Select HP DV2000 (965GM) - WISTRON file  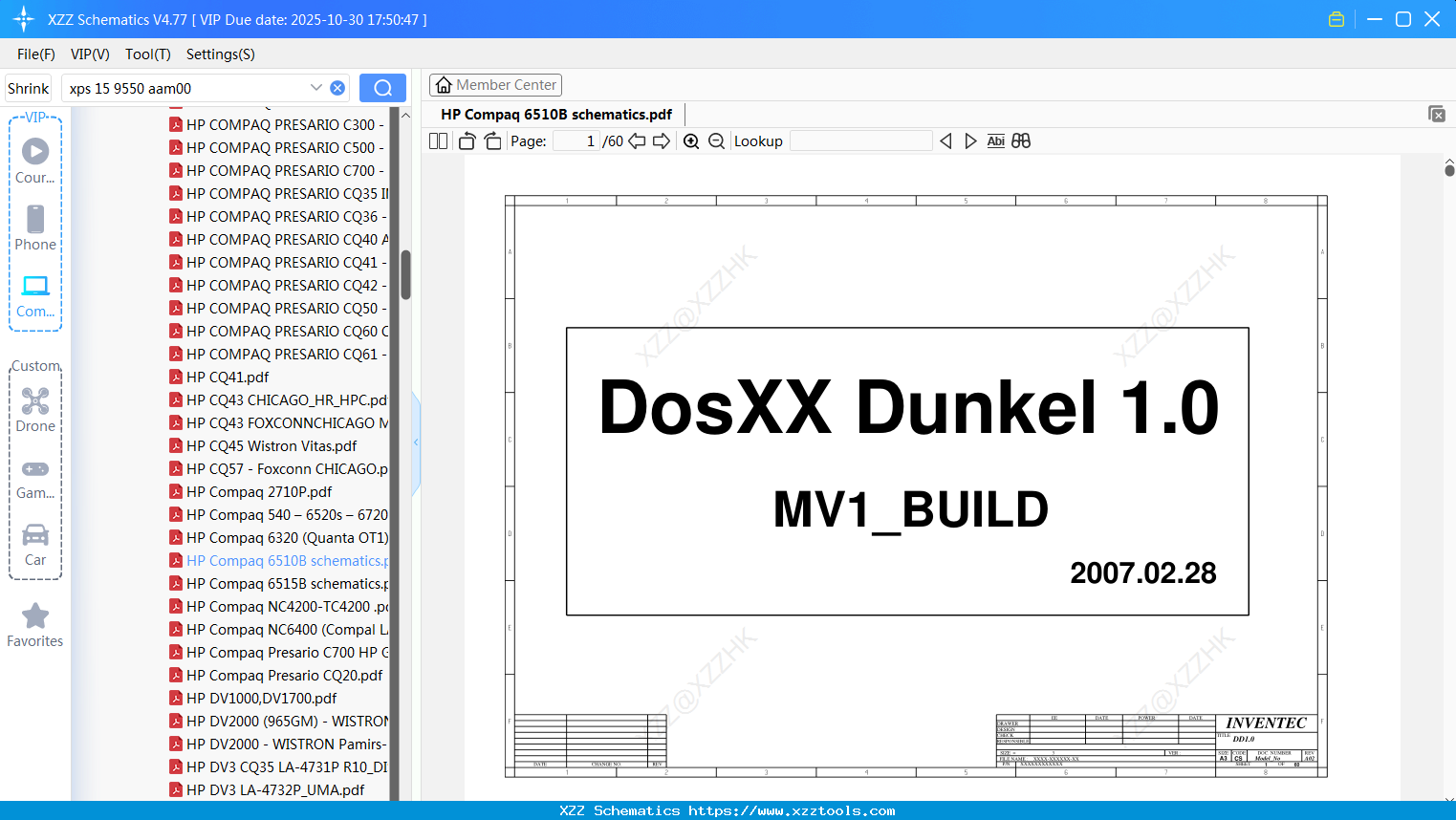click(x=277, y=721)
